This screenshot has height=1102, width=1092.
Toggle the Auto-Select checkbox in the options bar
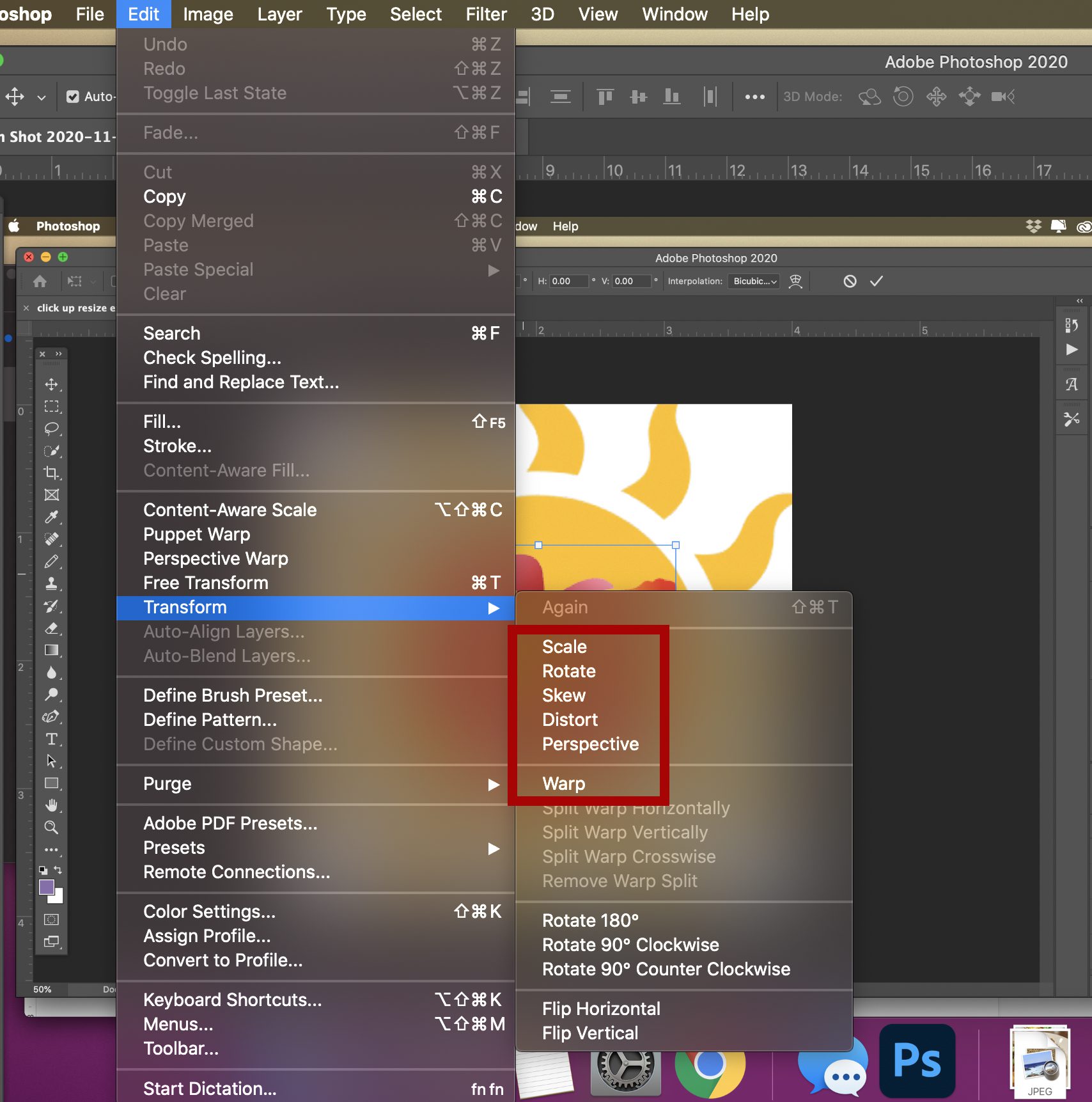coord(73,97)
